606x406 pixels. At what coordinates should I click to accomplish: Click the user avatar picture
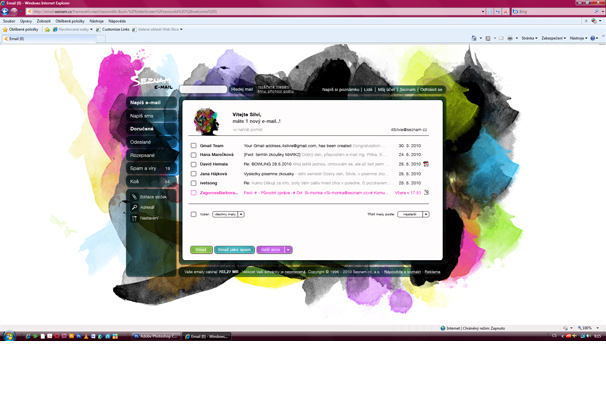206,121
